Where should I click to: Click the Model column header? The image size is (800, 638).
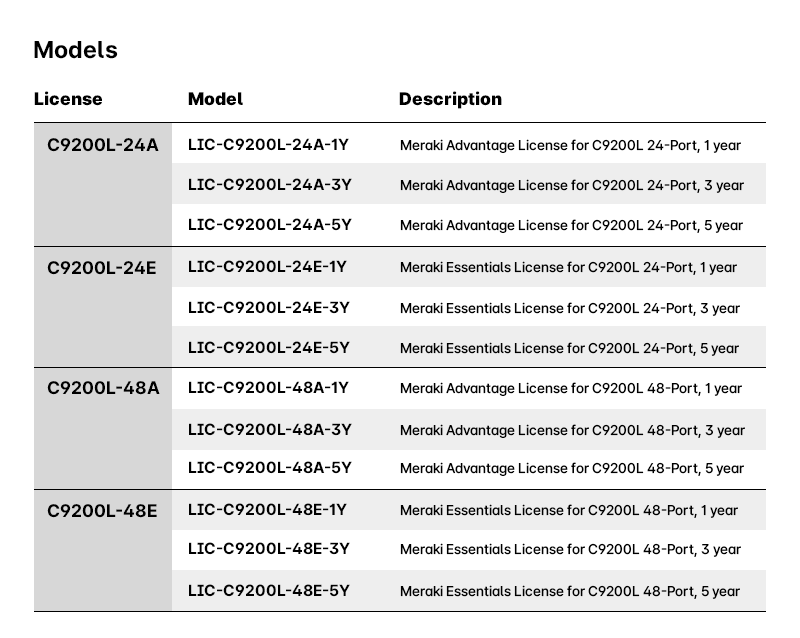point(215,99)
